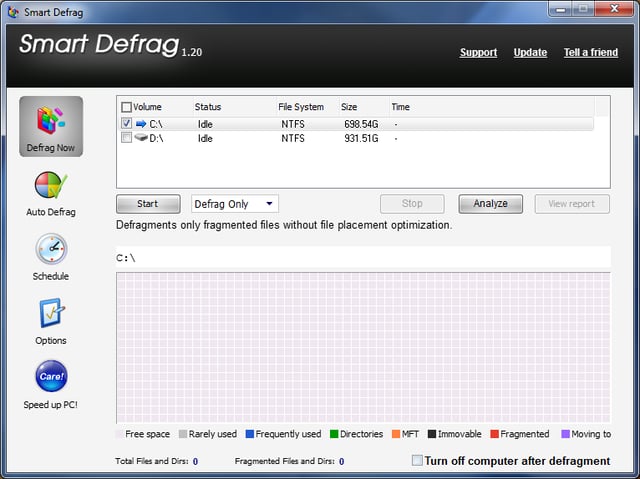Click the View report button
The image size is (640, 479).
pyautogui.click(x=572, y=204)
